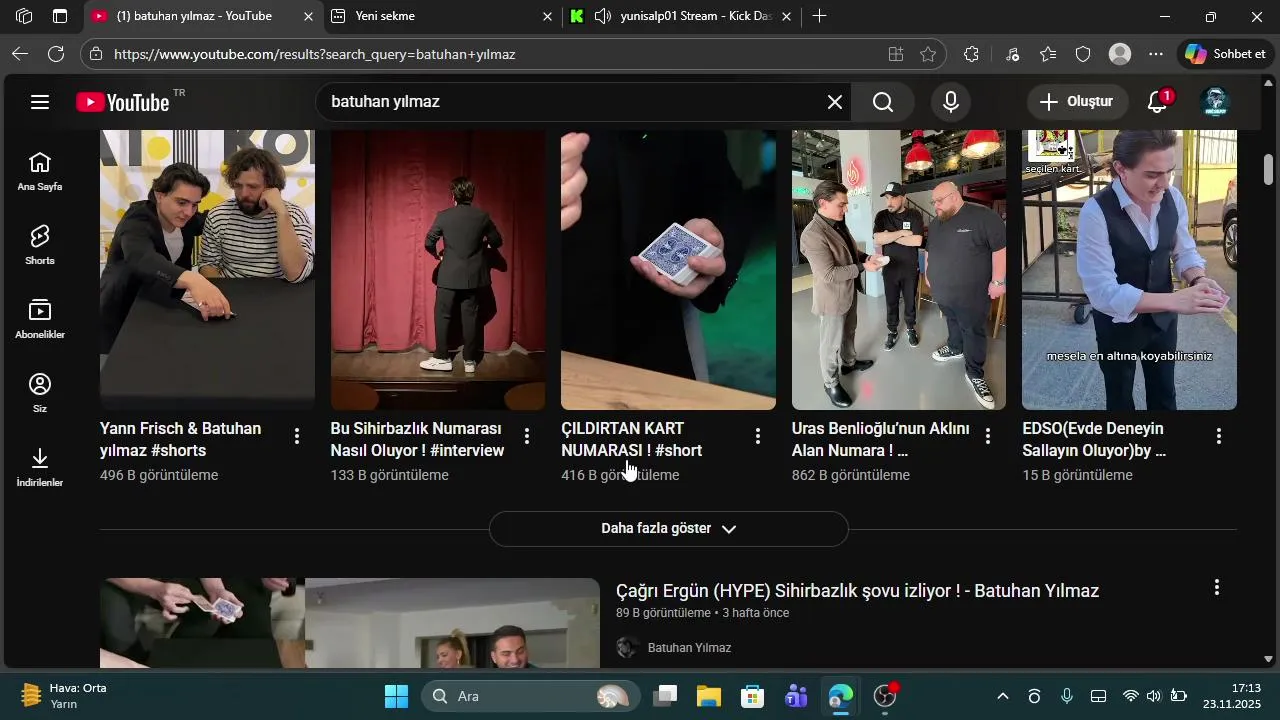Play the Yann Frisch short thumbnail
Screen dimensions: 1280x720
pyautogui.click(x=207, y=270)
